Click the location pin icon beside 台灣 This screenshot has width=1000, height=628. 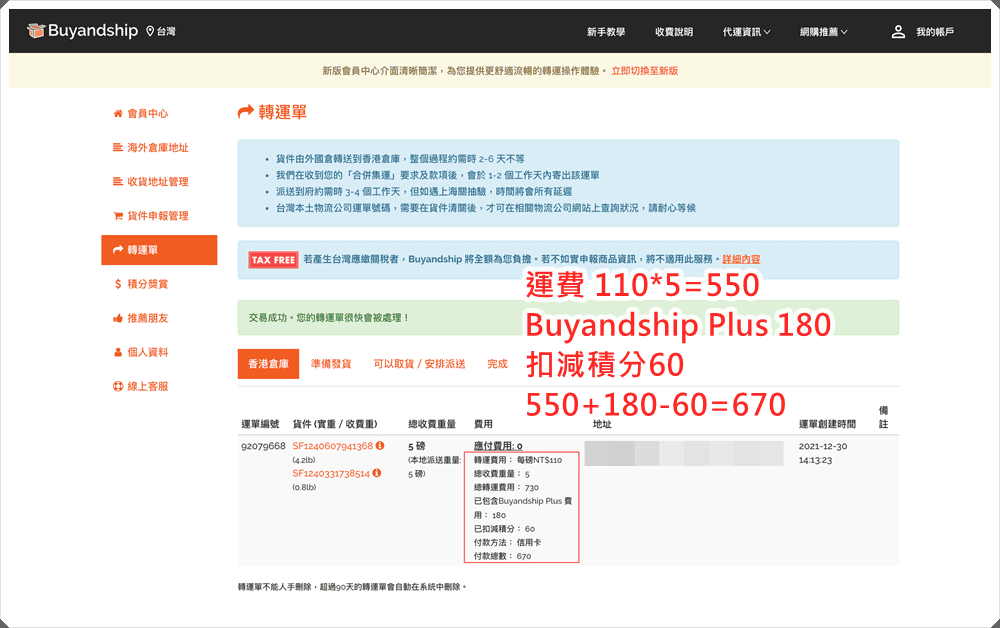coord(150,32)
